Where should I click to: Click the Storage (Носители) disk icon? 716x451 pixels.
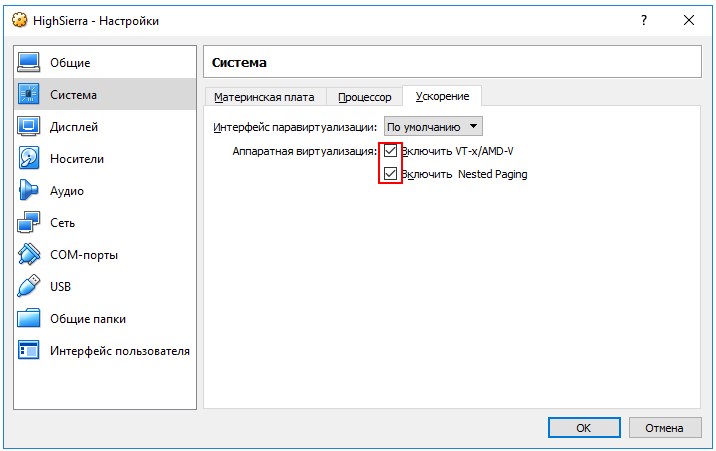point(29,159)
